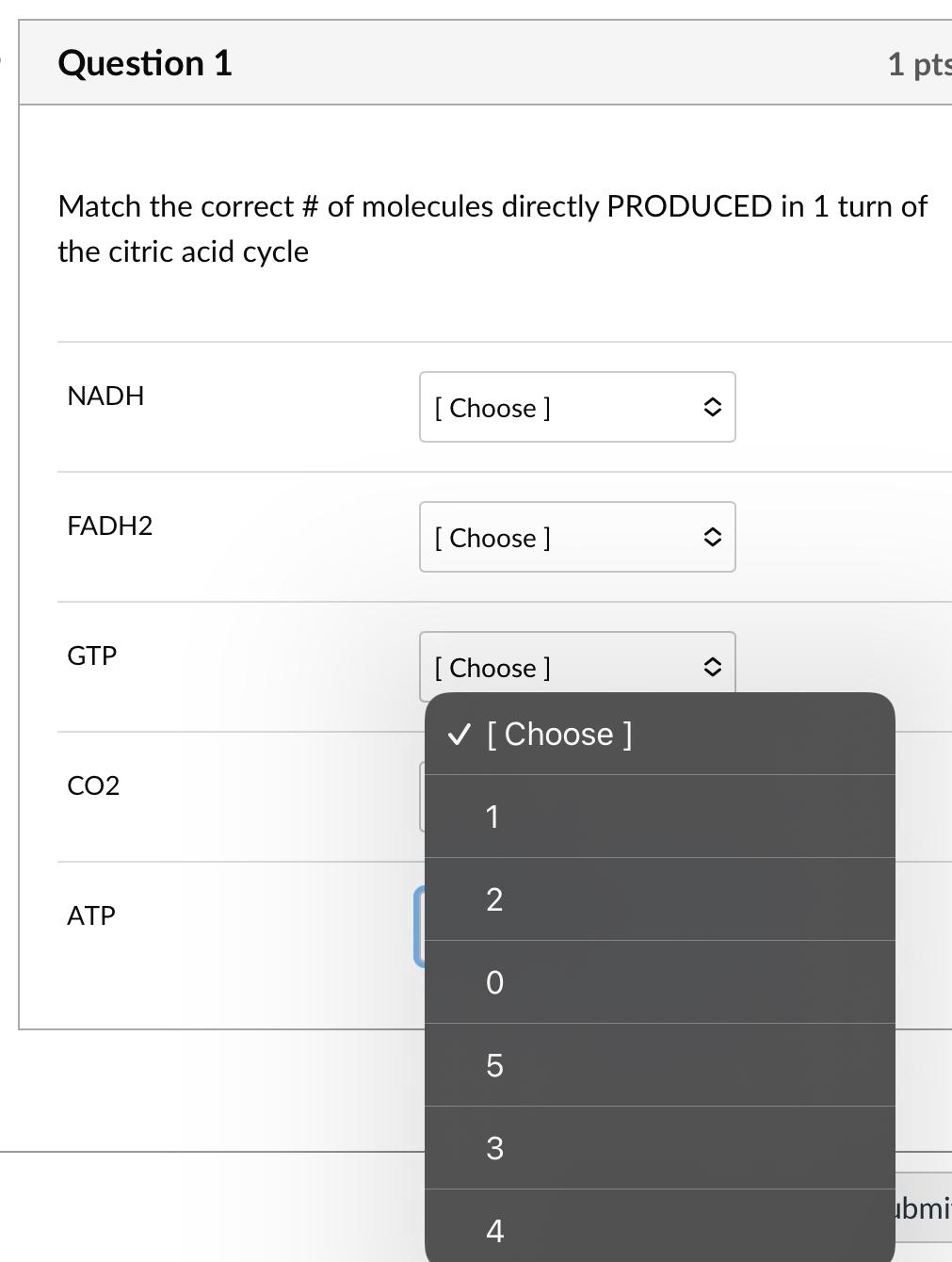Click the CO2 row label

[x=93, y=785]
